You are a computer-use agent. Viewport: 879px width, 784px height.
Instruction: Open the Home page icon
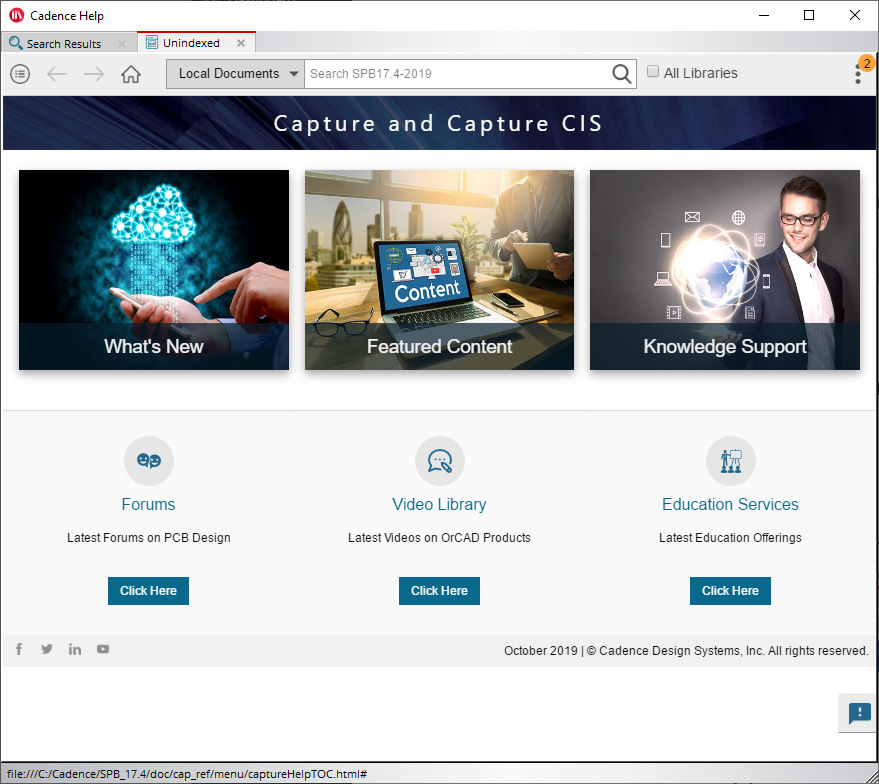(131, 74)
